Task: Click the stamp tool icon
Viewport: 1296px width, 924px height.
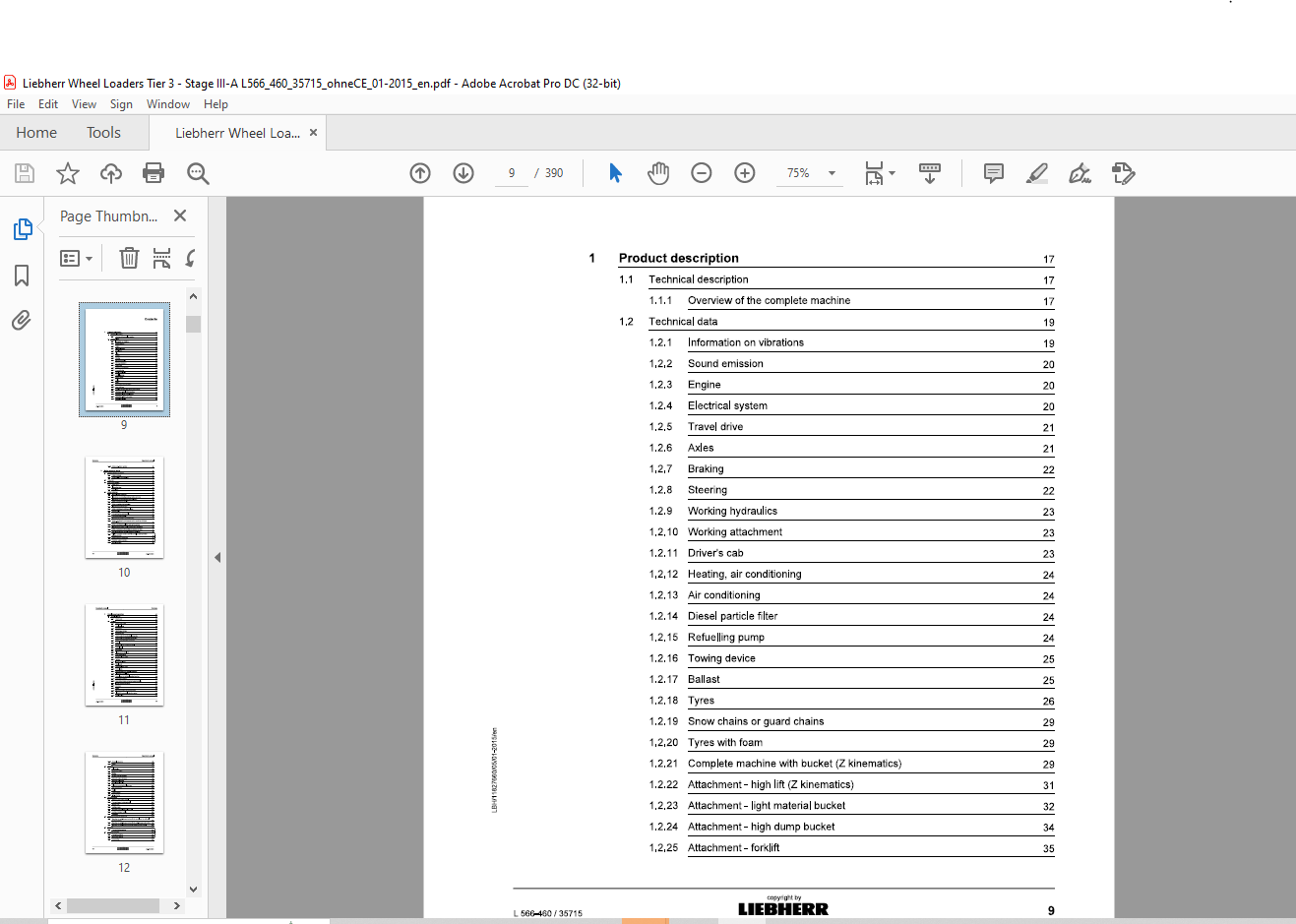Action: click(1123, 174)
